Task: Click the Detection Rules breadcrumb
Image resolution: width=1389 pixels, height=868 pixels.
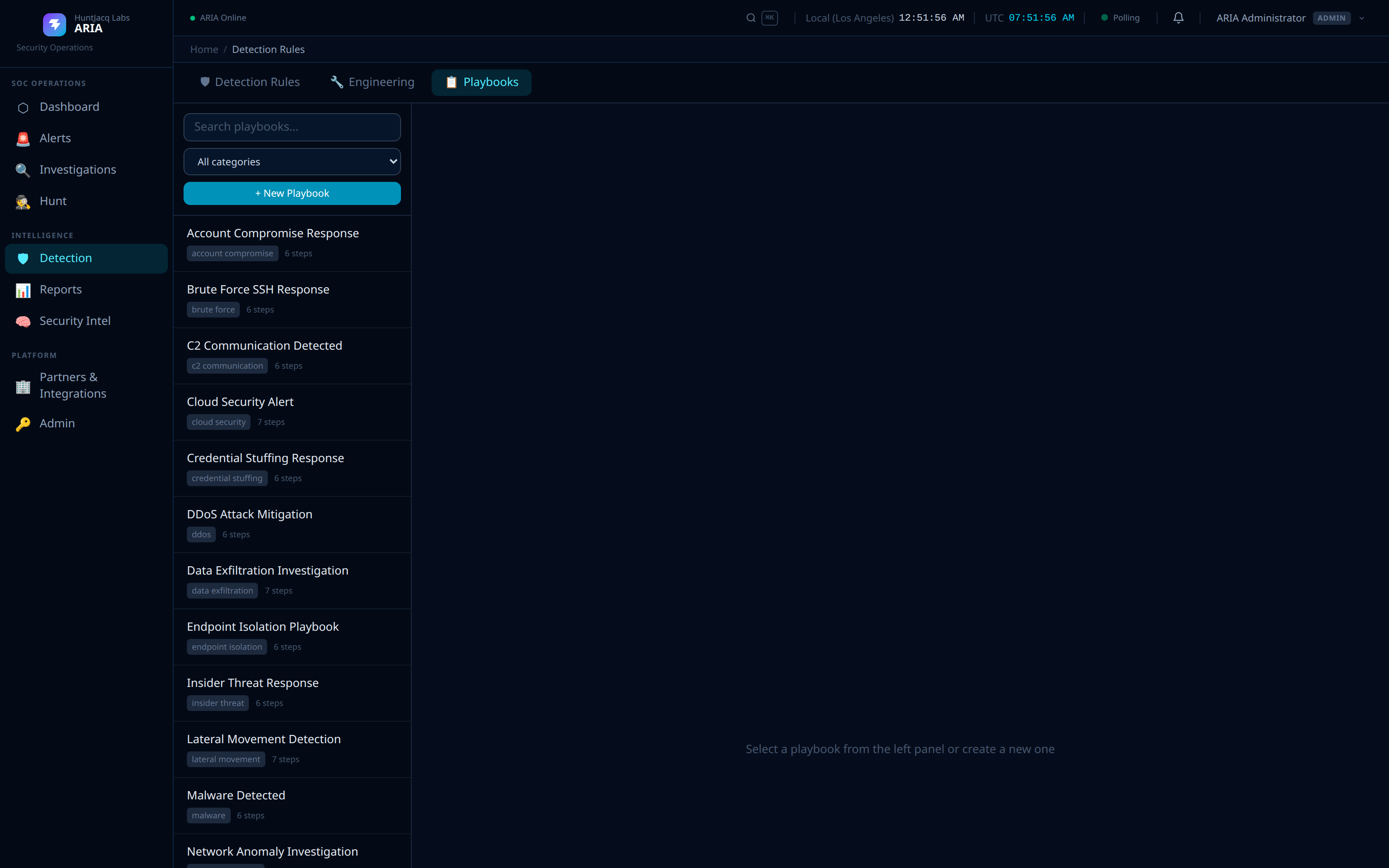Action: [268, 49]
